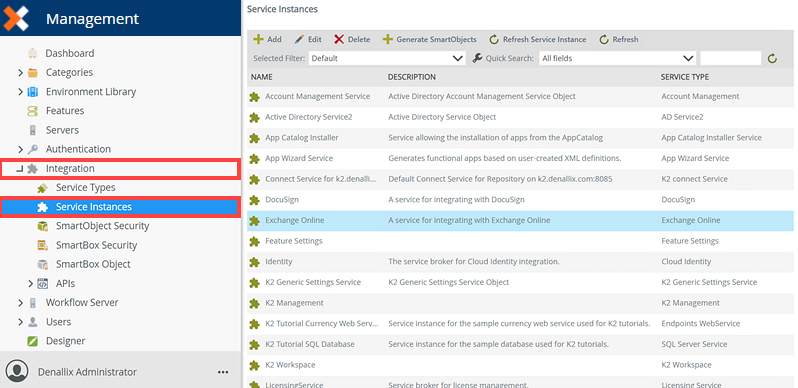The width and height of the screenshot is (798, 388).
Task: Click the SmartObject Security icon
Action: tap(43, 226)
